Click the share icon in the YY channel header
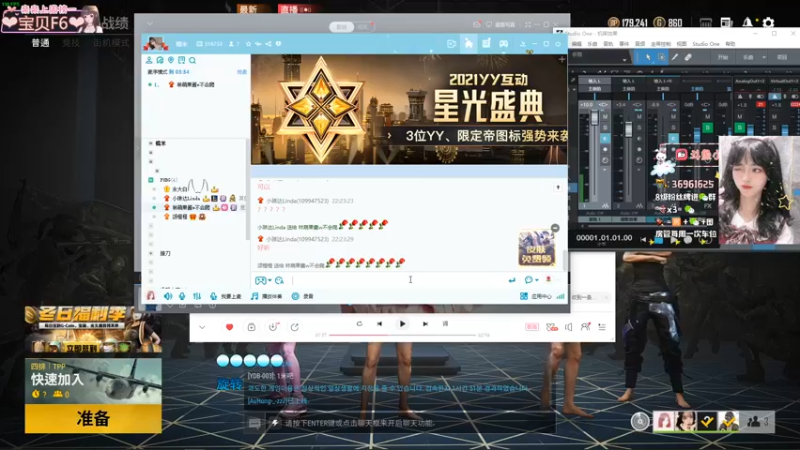The height and width of the screenshot is (450, 800). click(268, 44)
